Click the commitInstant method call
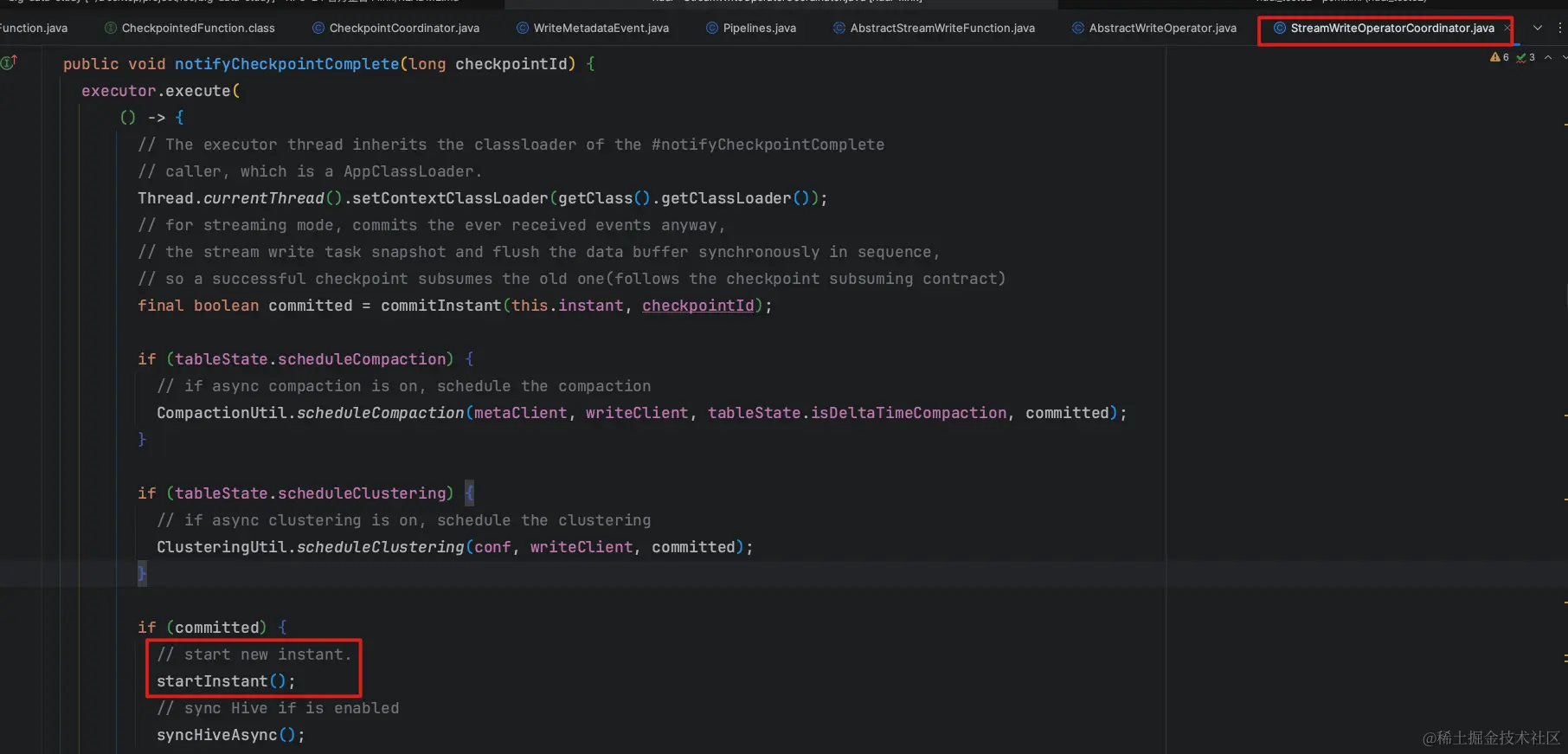This screenshot has width=1568, height=754. pos(440,306)
